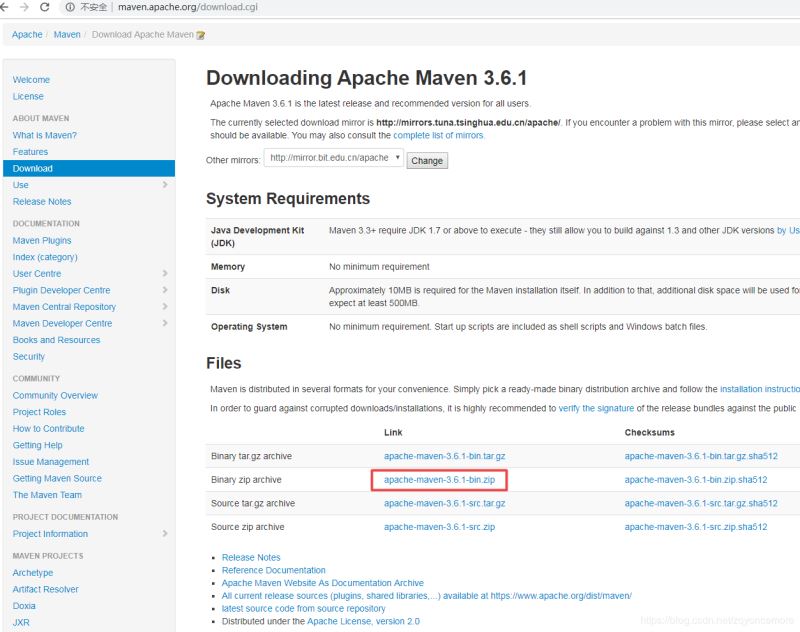Click the Reference Documentation link
Screen dimensions: 800x632
point(273,570)
